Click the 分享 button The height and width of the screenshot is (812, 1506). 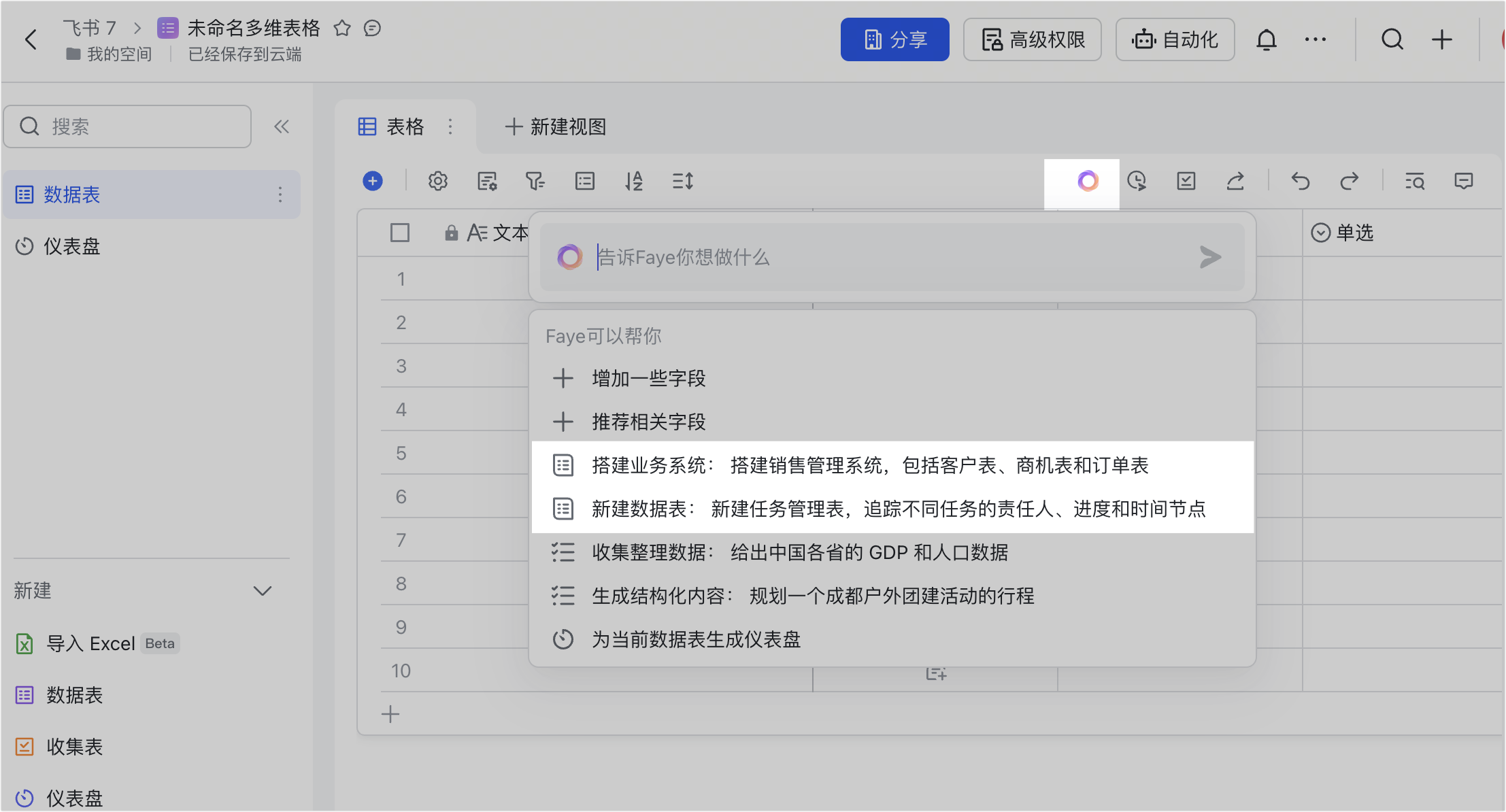pyautogui.click(x=894, y=39)
